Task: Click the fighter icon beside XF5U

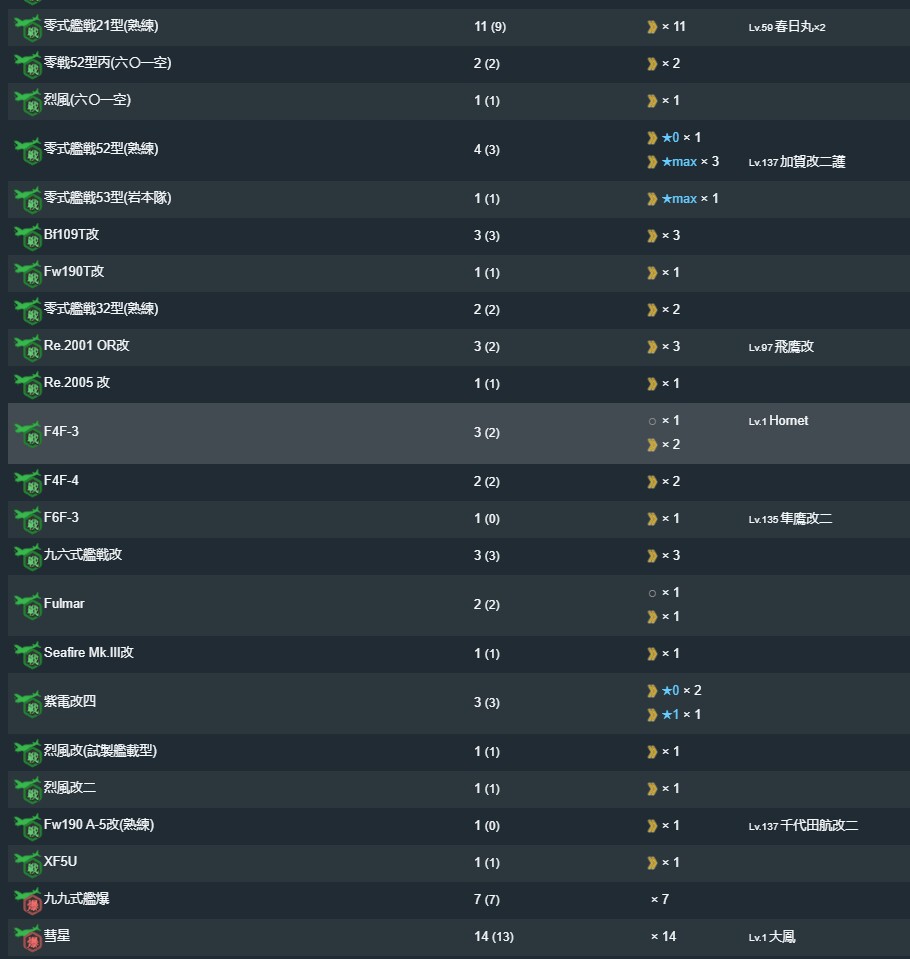Action: click(x=28, y=864)
